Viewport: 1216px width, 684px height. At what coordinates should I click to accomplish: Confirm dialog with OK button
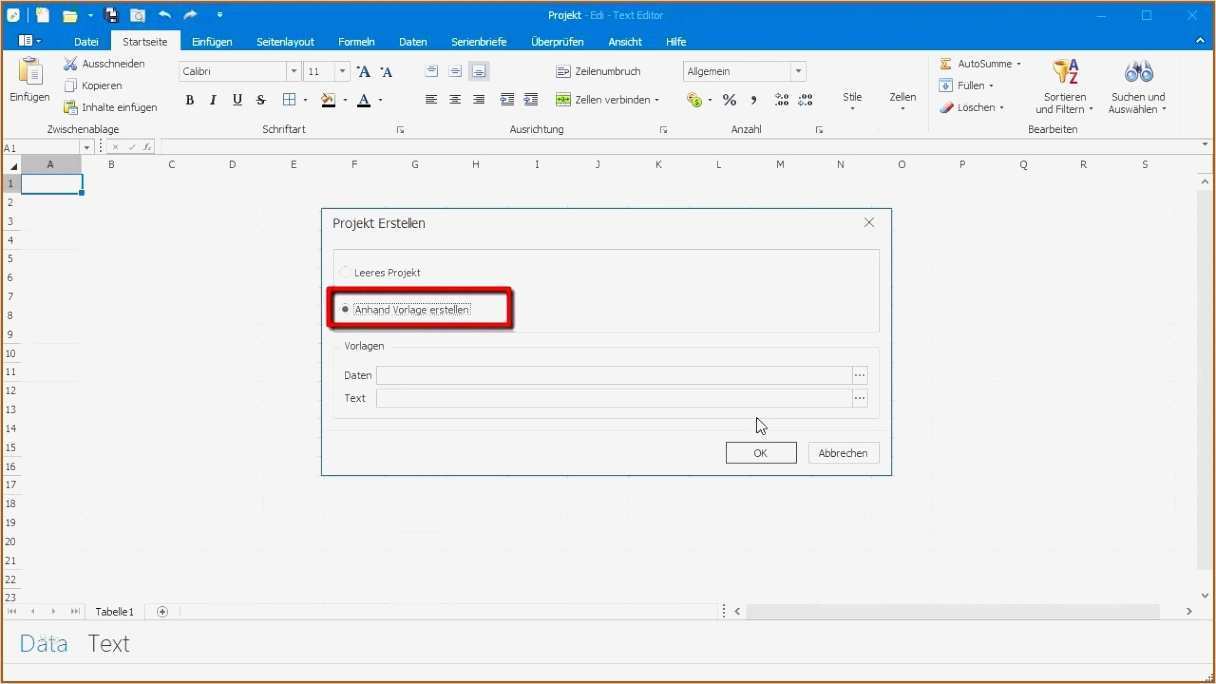point(761,453)
